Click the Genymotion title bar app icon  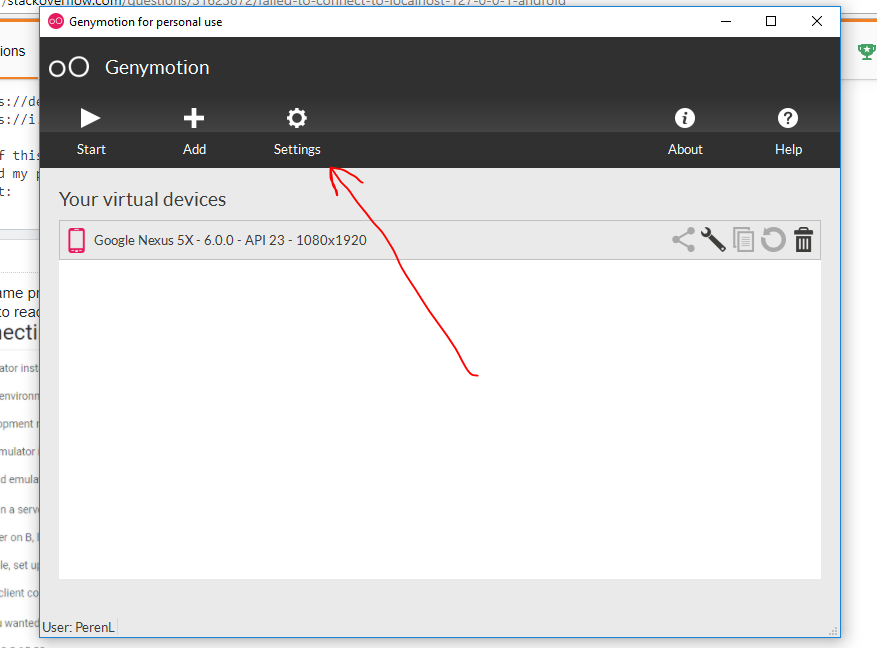tap(56, 22)
